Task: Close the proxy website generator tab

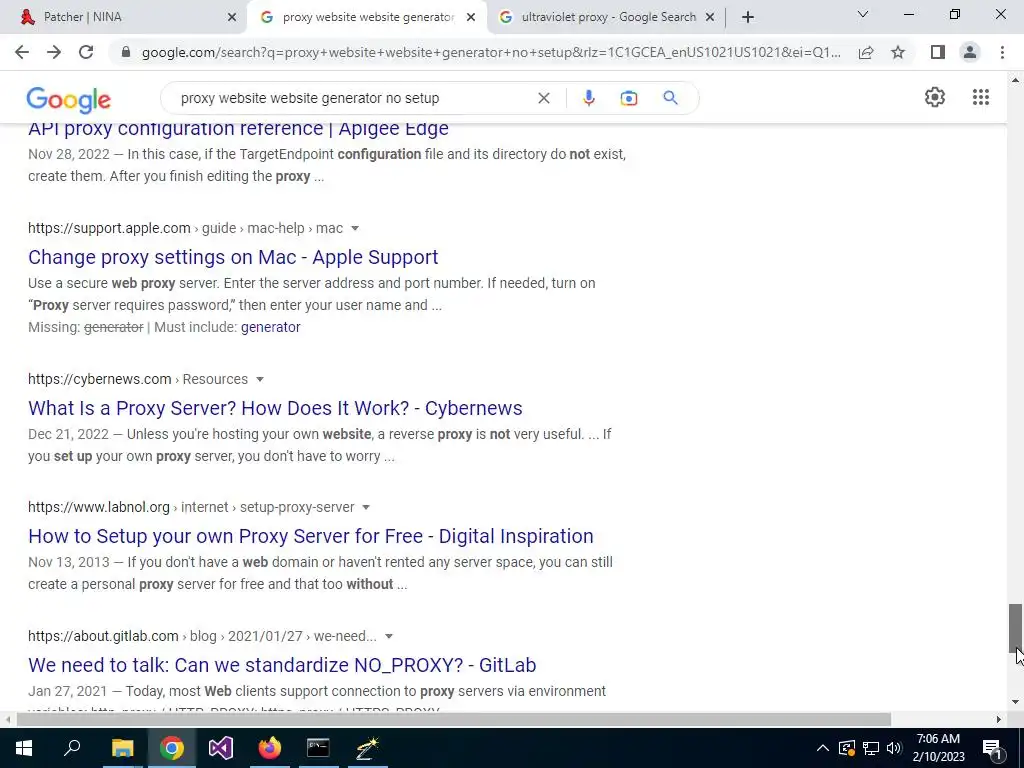Action: [x=471, y=18]
